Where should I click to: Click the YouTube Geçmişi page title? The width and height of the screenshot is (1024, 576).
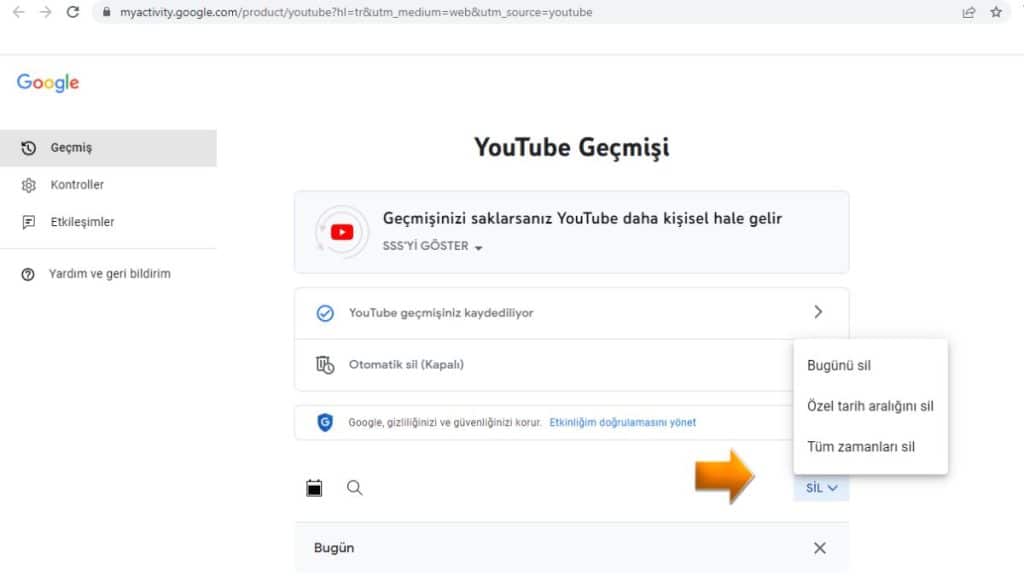tap(571, 148)
